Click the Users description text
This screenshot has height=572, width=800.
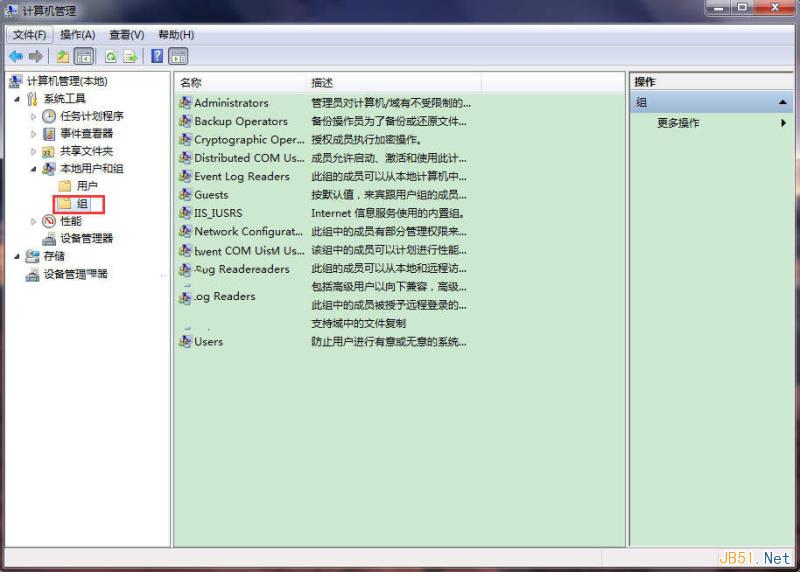tap(388, 341)
